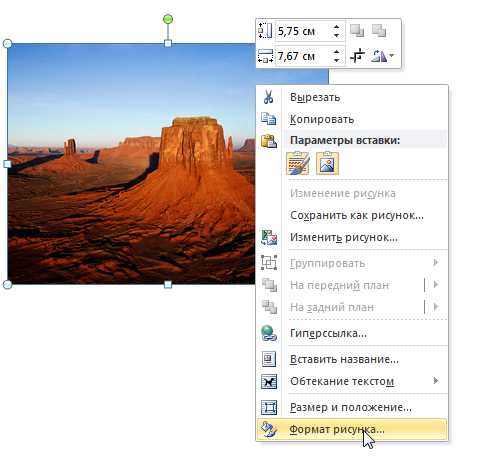
Task: Click the left-middle sizing handle
Action: pyautogui.click(x=7, y=164)
